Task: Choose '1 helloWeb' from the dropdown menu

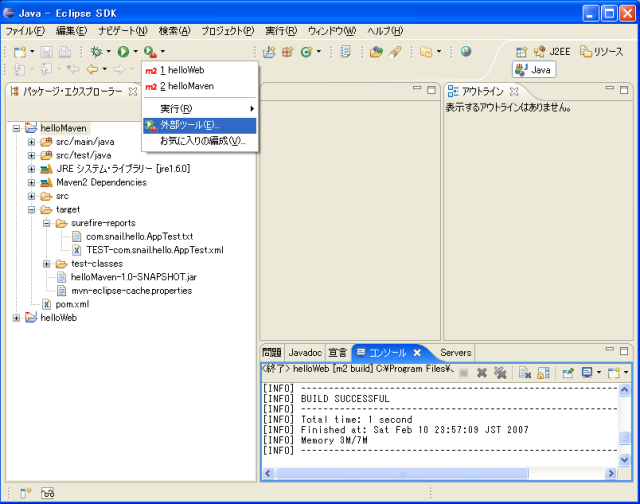Action: (182, 71)
